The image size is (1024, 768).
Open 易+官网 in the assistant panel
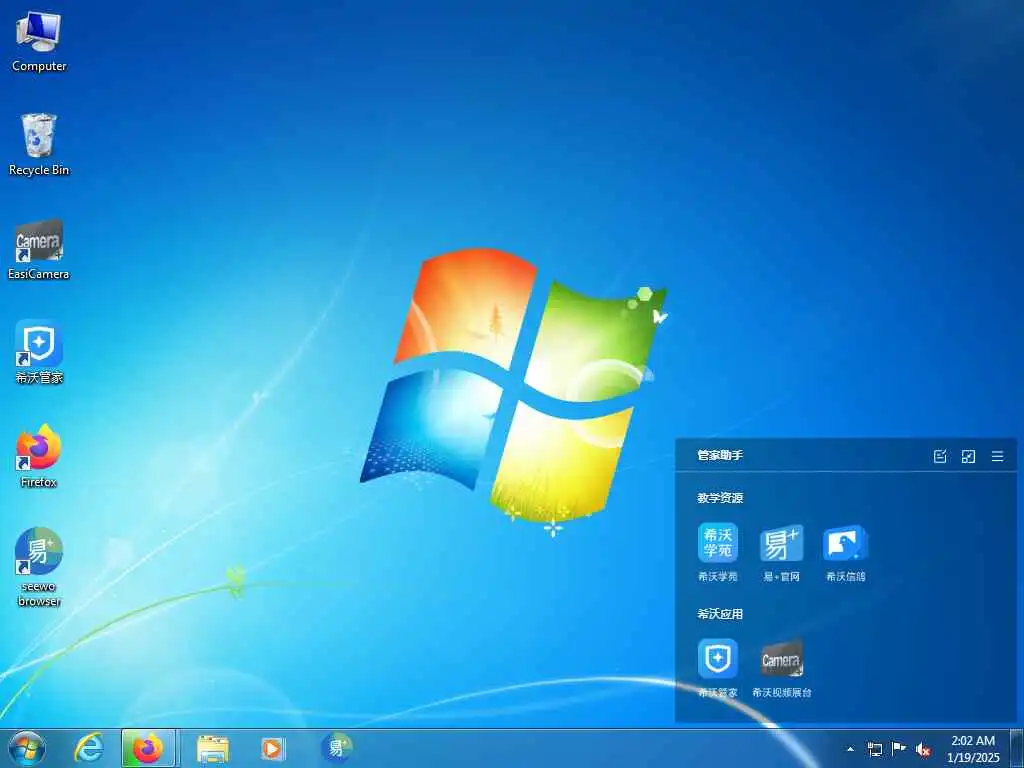click(781, 552)
